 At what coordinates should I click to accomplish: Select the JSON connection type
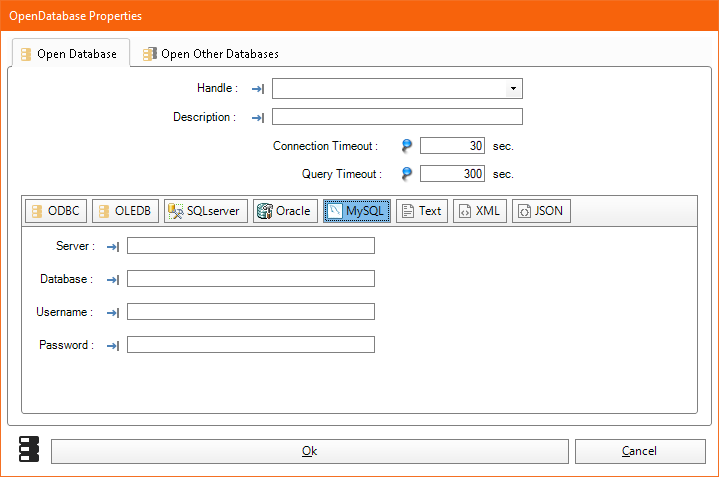542,211
